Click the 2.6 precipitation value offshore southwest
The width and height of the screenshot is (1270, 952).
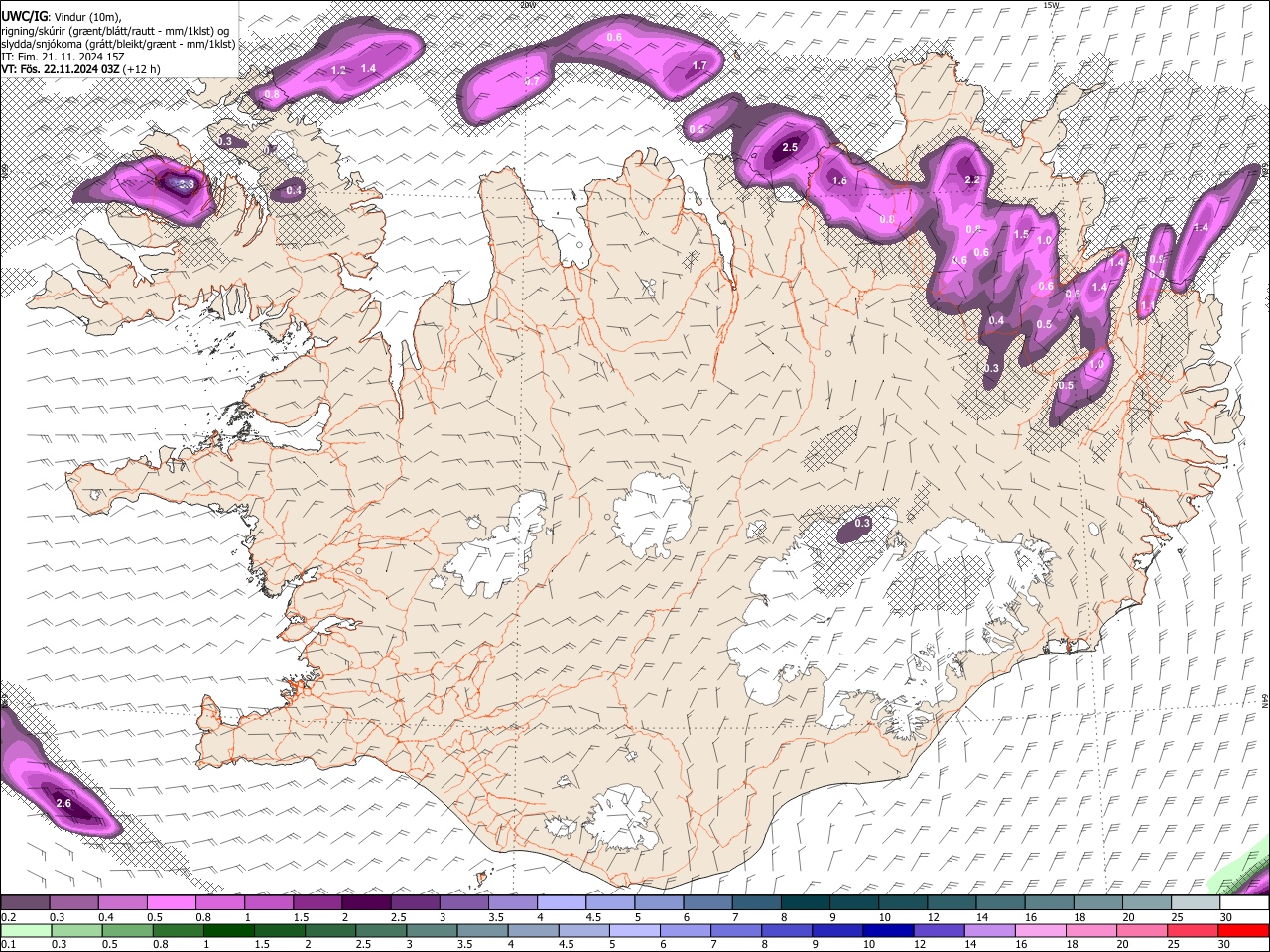point(63,803)
